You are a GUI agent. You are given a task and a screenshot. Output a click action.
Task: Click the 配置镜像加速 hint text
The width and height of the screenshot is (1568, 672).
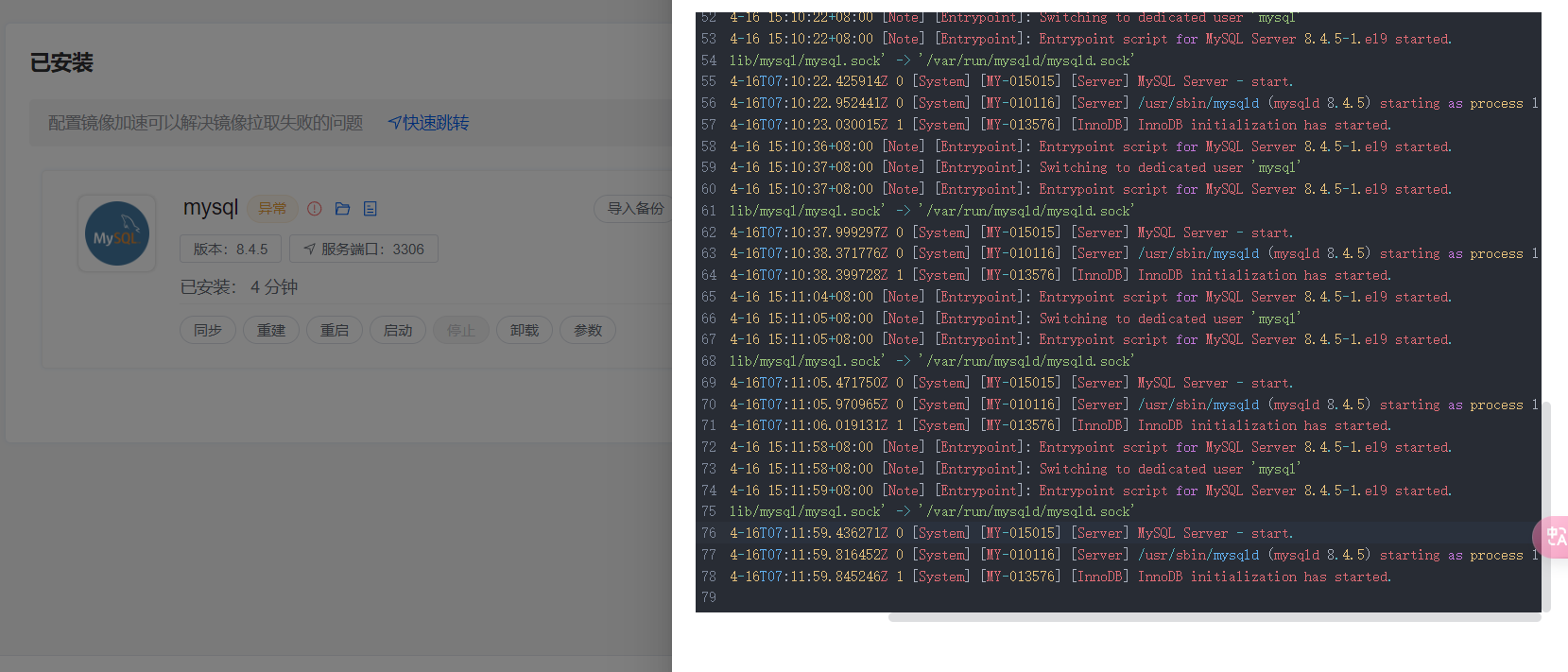(205, 123)
